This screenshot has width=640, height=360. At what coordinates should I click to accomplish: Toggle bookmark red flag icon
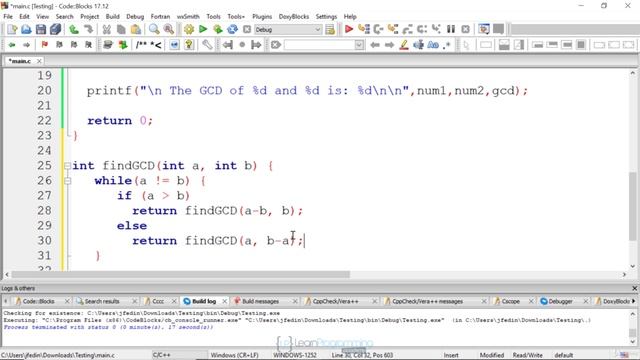(x=44, y=44)
